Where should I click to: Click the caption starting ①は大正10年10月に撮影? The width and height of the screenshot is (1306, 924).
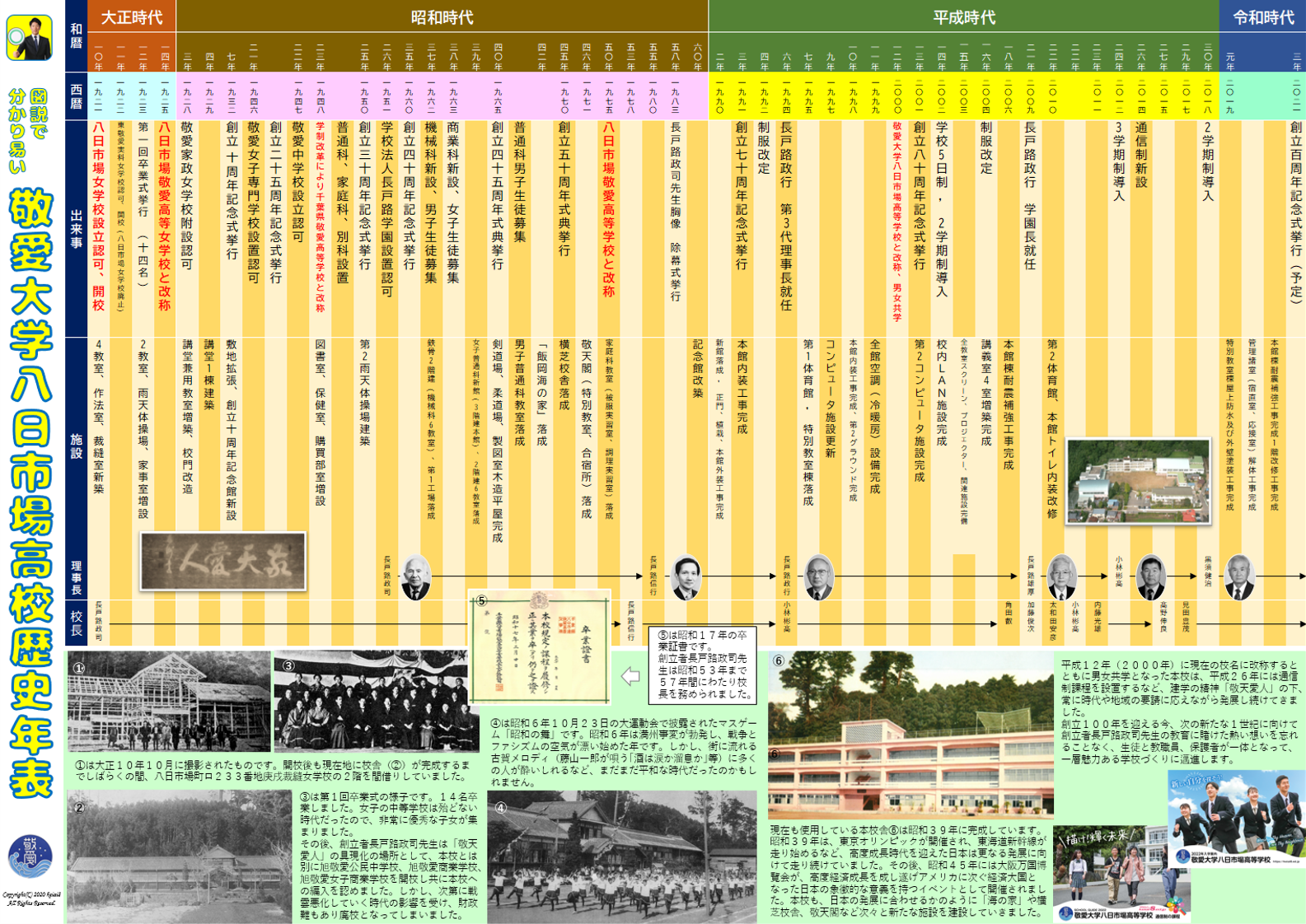tap(274, 770)
